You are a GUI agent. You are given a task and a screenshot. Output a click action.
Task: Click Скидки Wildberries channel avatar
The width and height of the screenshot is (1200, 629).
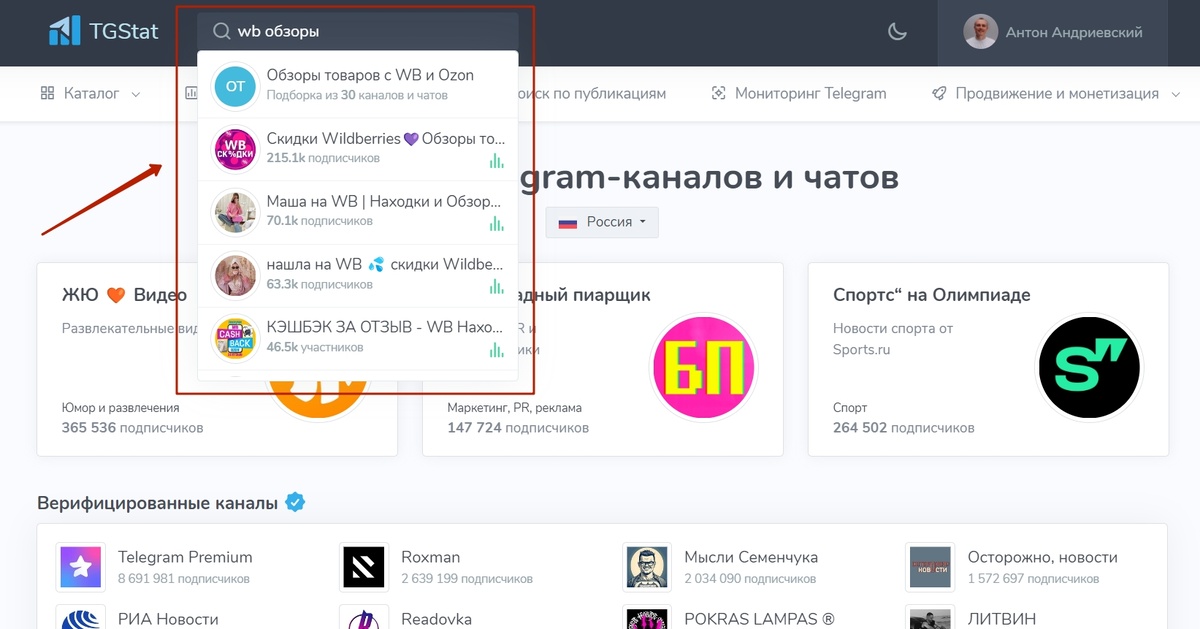pos(236,148)
